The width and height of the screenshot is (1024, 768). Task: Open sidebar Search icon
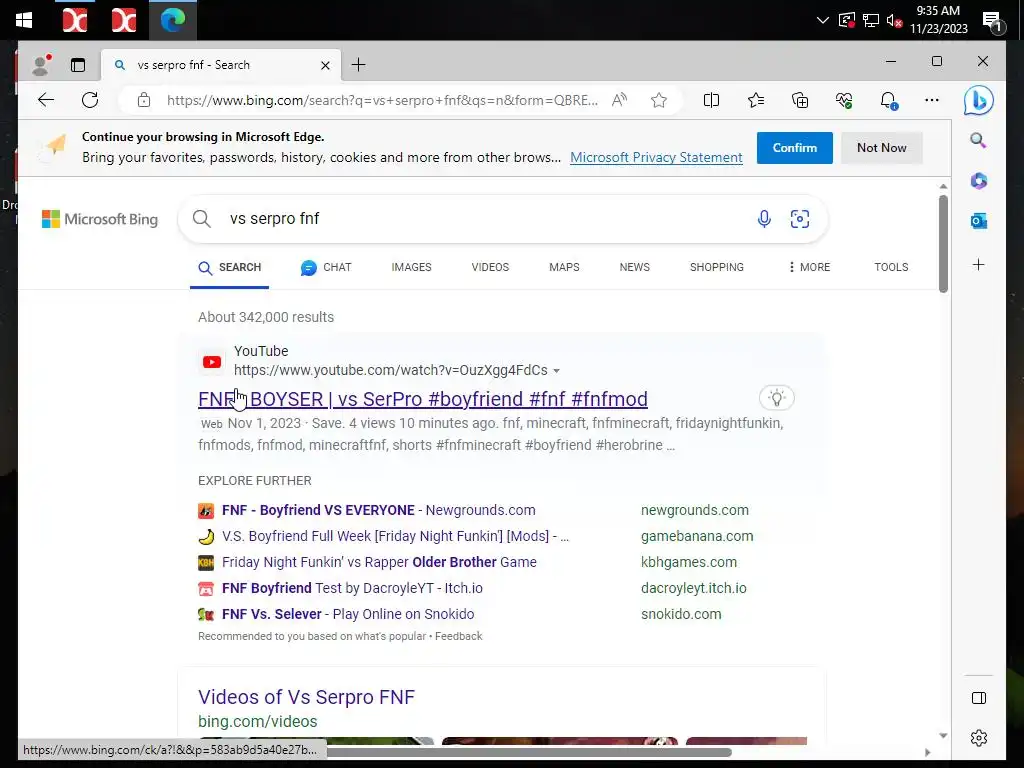pyautogui.click(x=978, y=140)
